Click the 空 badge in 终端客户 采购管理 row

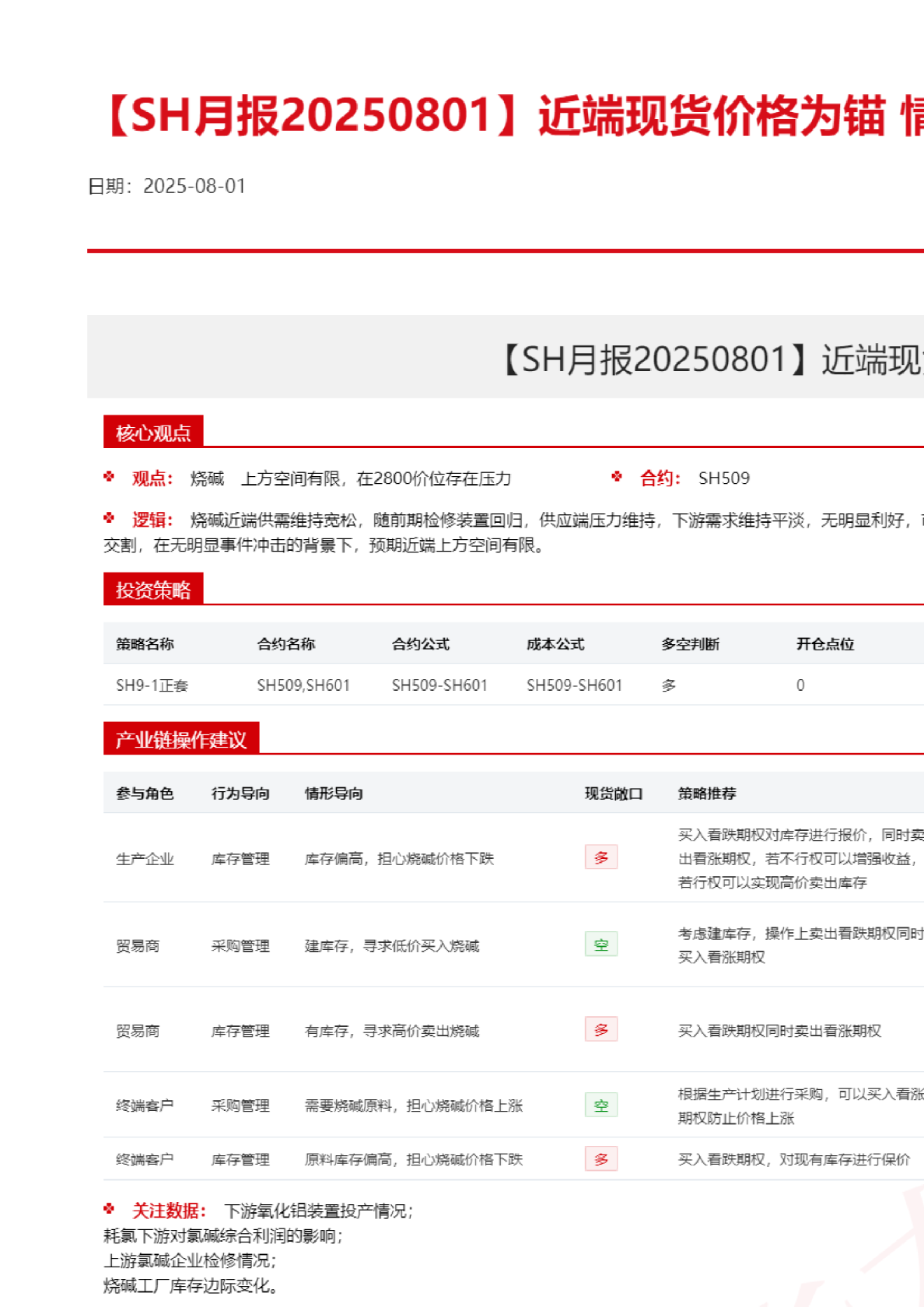pyautogui.click(x=600, y=1105)
